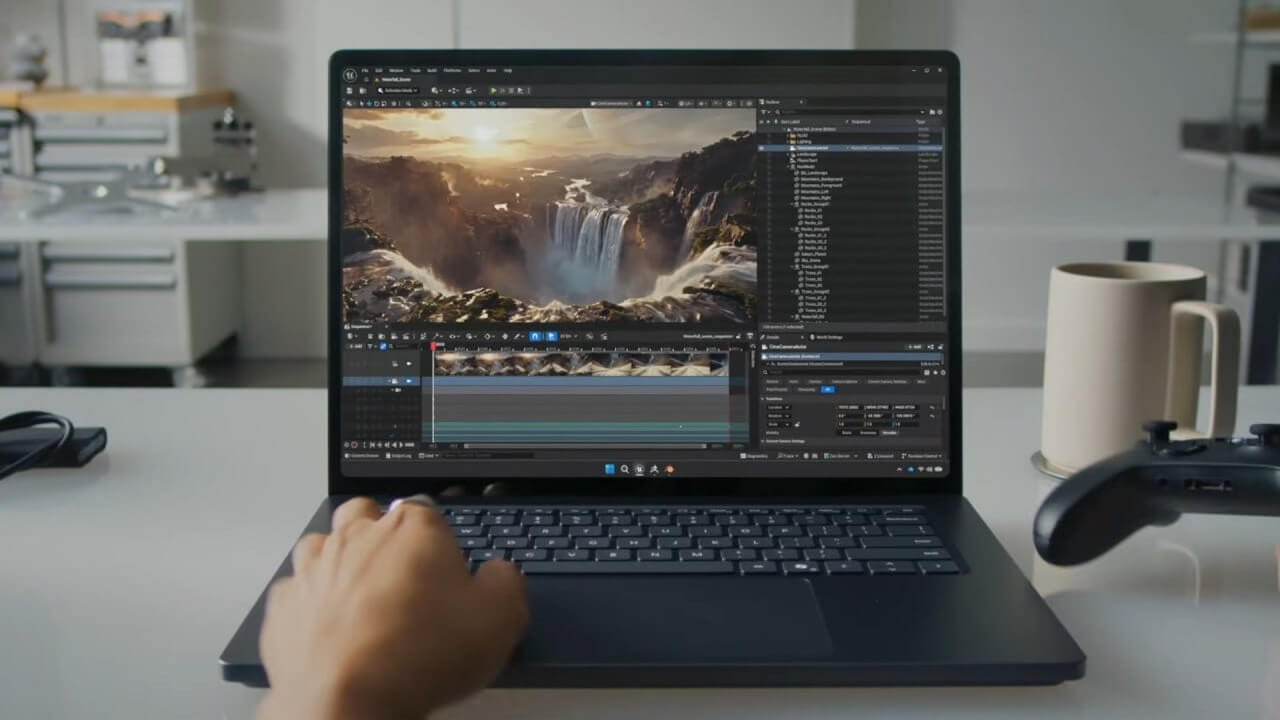Click the Sequencer horizontal timeline scrollbar
This screenshot has width=1280, height=720.
(585, 446)
